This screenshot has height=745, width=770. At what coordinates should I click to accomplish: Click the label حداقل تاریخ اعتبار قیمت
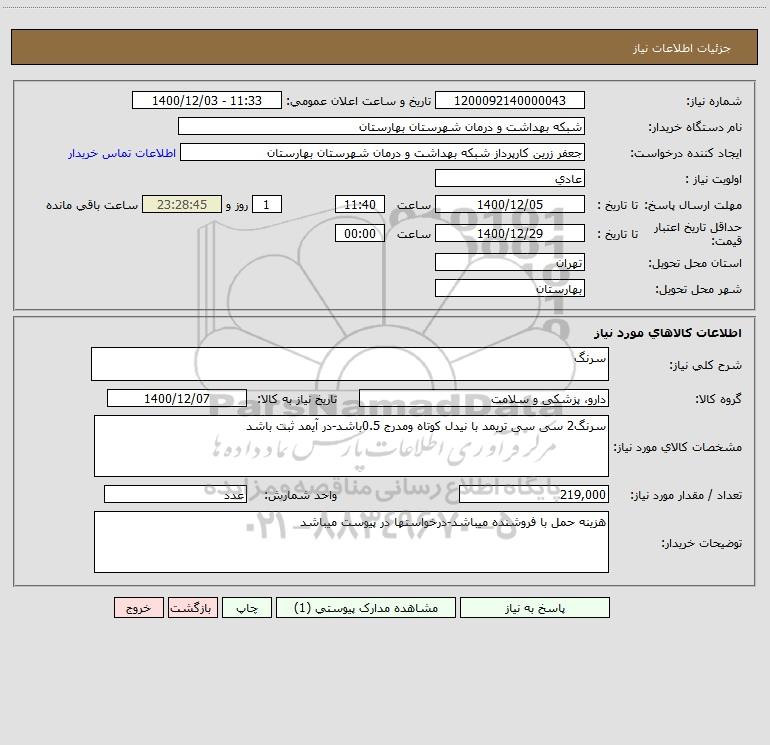pyautogui.click(x=698, y=234)
